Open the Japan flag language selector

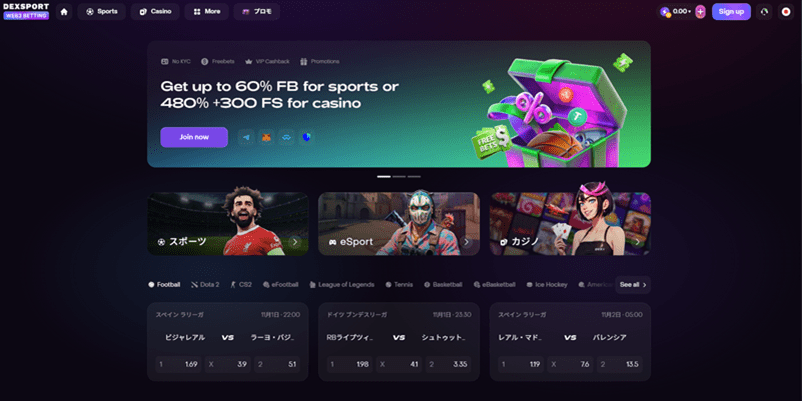point(786,12)
